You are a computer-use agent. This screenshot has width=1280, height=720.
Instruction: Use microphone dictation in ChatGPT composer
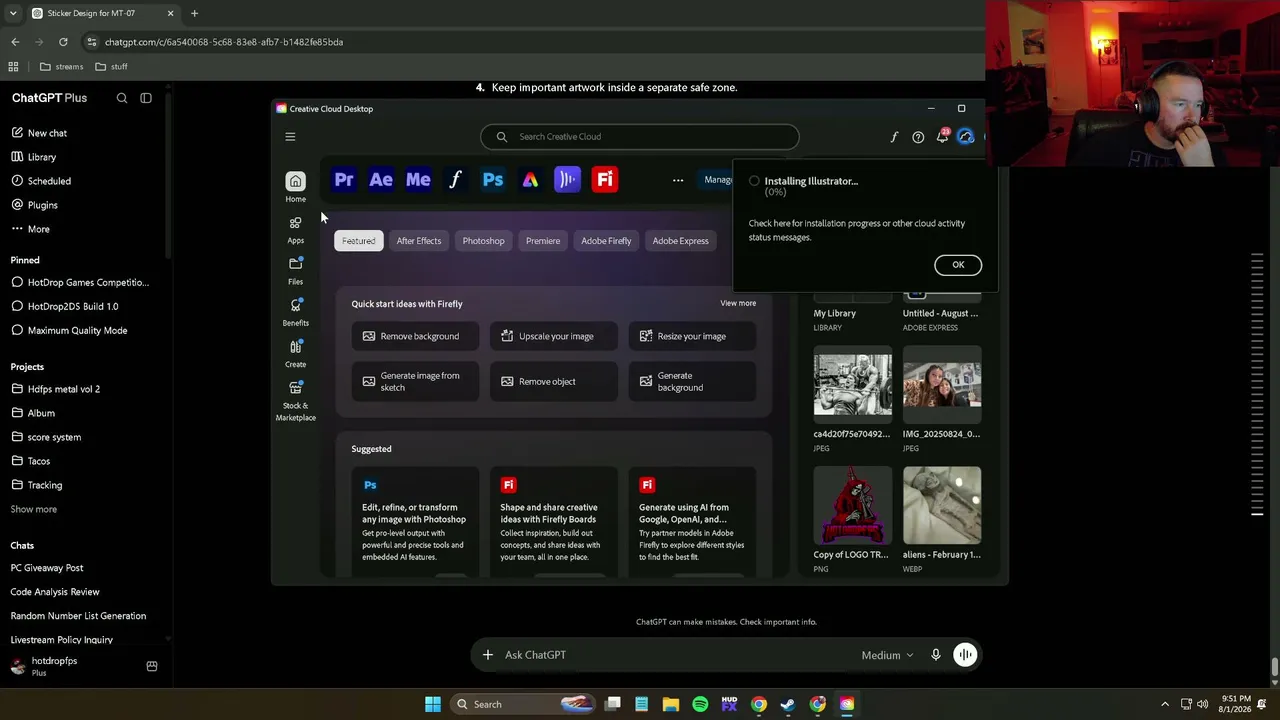(936, 655)
